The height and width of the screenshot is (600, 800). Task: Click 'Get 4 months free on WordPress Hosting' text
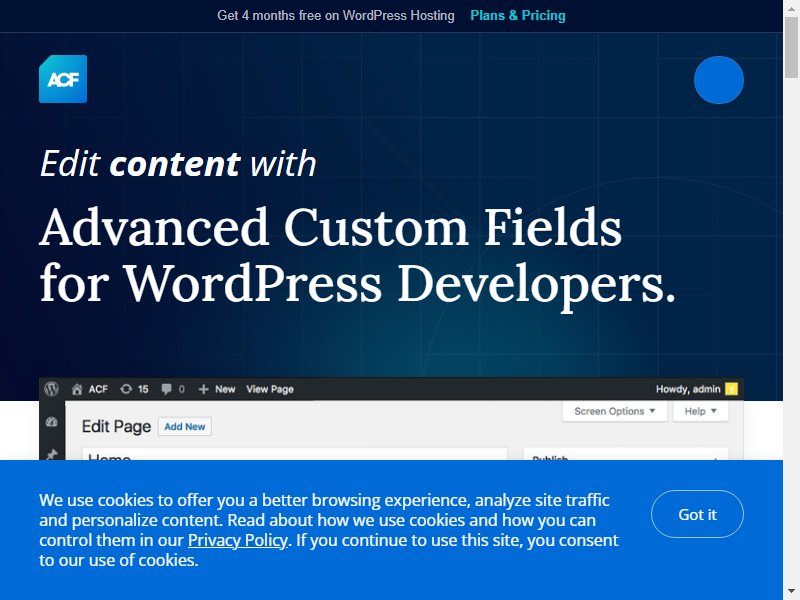pyautogui.click(x=336, y=16)
